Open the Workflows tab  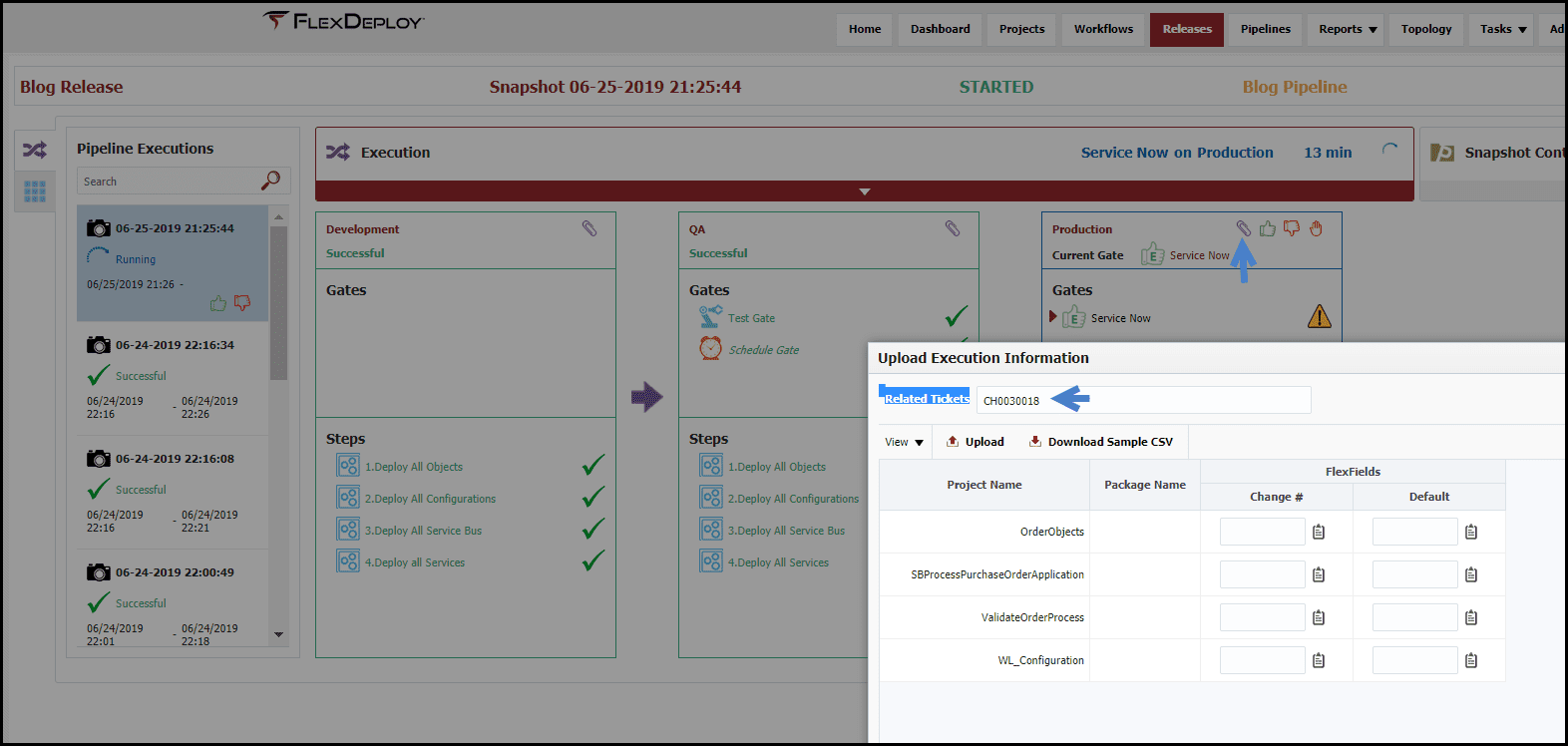coord(1103,29)
